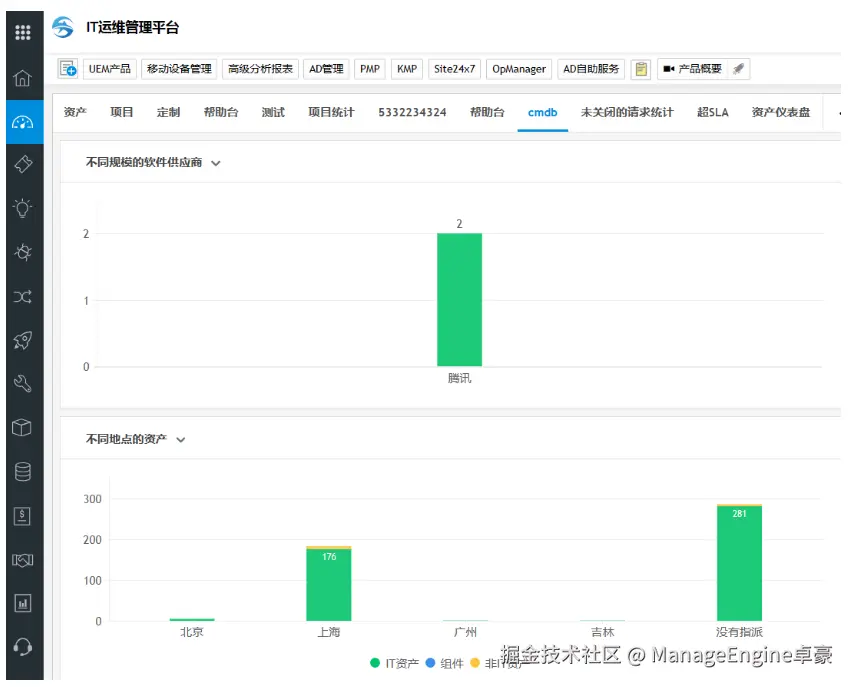
Task: Switch to the 资产 dashboard tab
Action: click(x=75, y=113)
